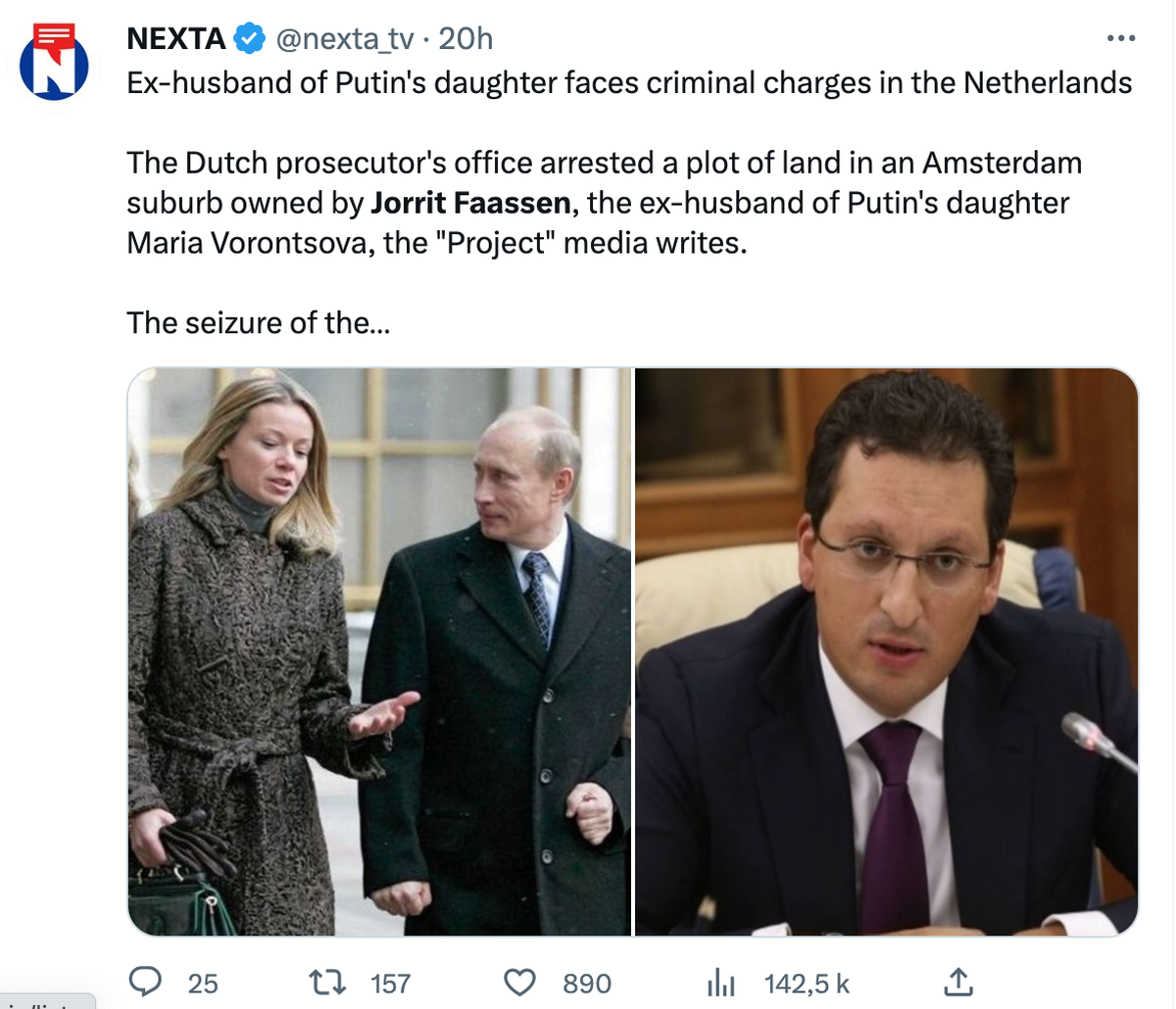This screenshot has width=1176, height=1009.
Task: Click the bold name Jorrit Faassen
Action: [470, 203]
